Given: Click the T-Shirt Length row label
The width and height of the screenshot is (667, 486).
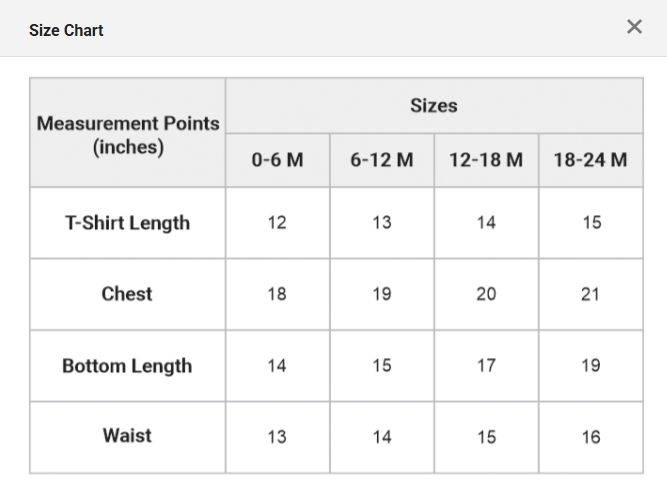Looking at the screenshot, I should (x=128, y=223).
